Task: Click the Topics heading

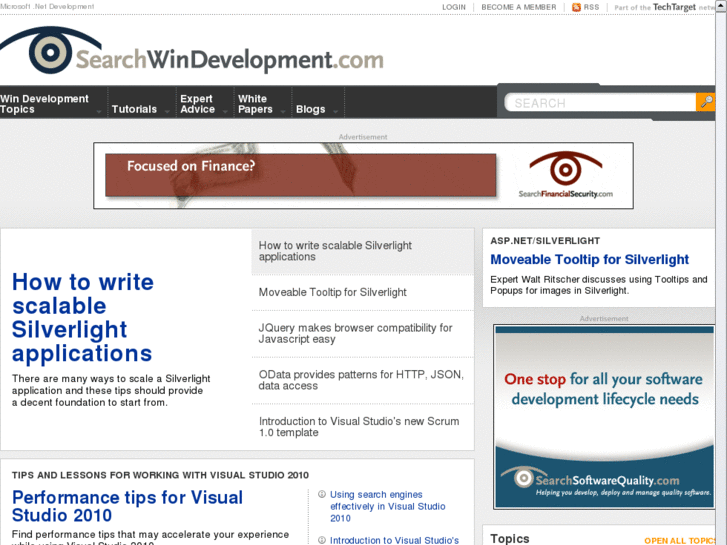Action: coord(510,539)
